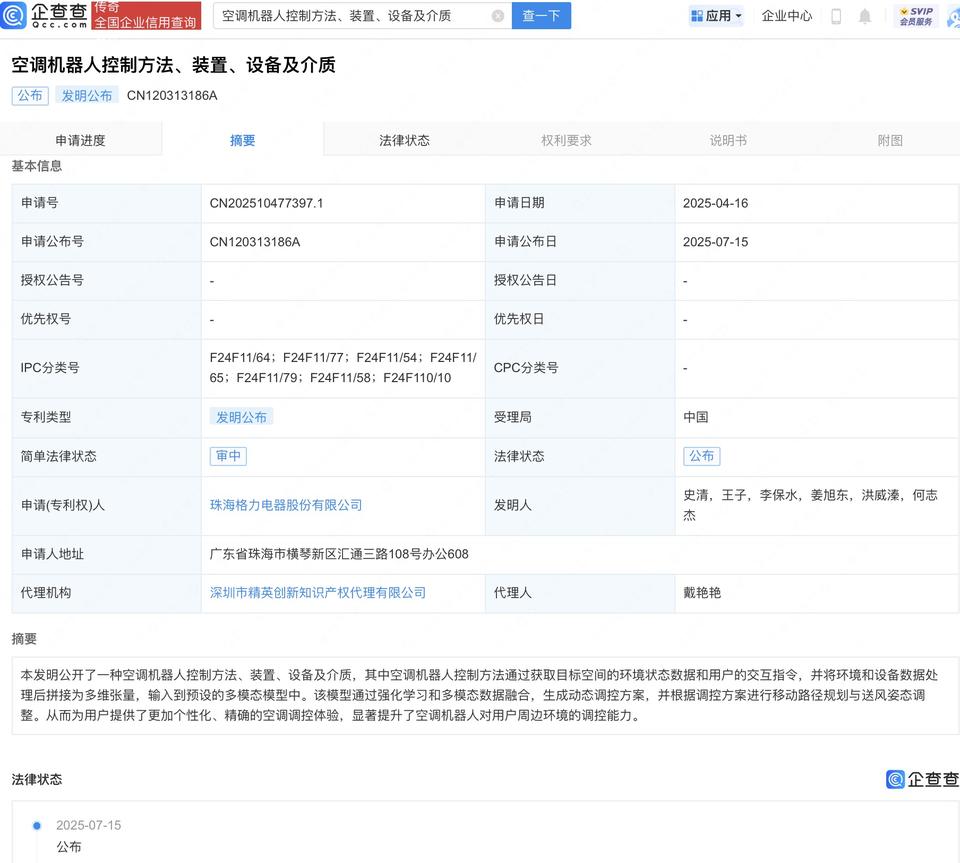The image size is (960, 863).
Task: Click the 公布 entry in the legal timeline
Action: point(69,846)
